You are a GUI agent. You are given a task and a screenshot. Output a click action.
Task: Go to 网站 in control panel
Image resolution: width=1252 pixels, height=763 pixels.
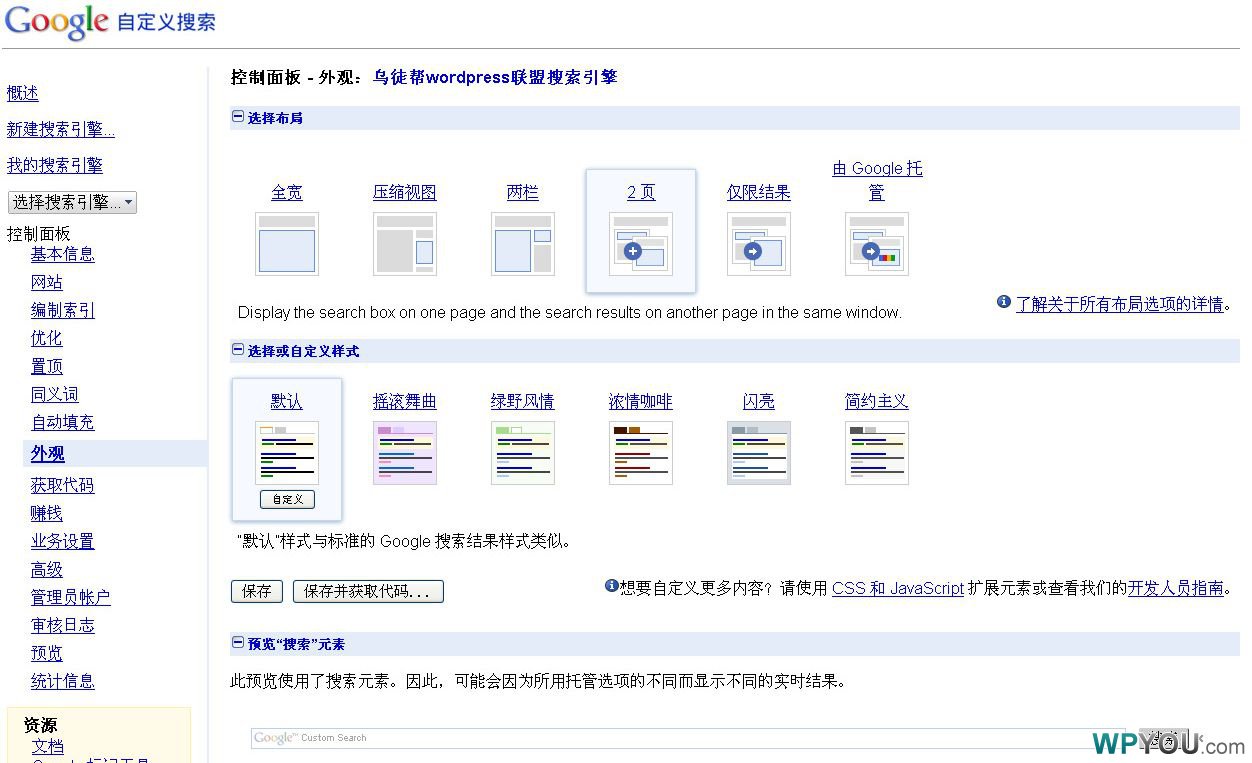pyautogui.click(x=47, y=282)
